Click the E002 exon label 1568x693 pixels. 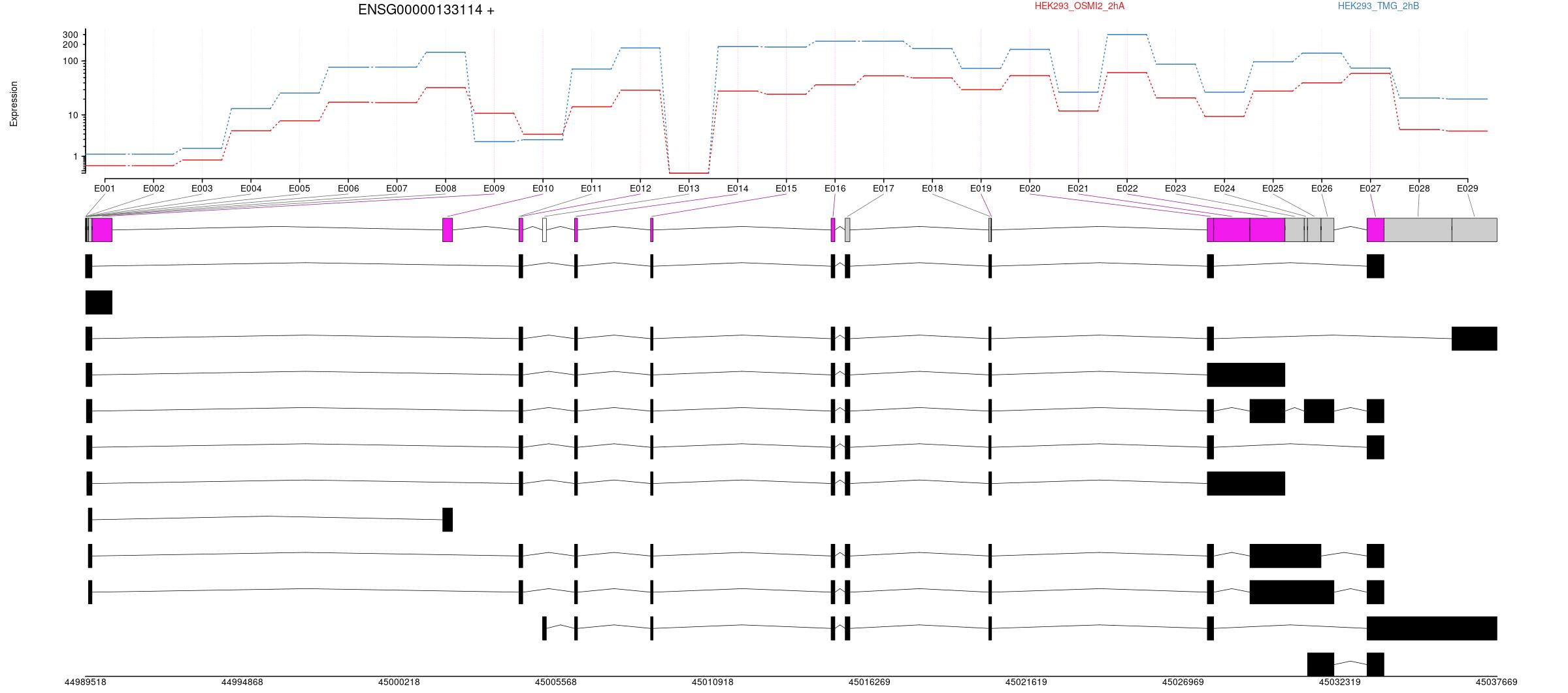click(x=154, y=188)
